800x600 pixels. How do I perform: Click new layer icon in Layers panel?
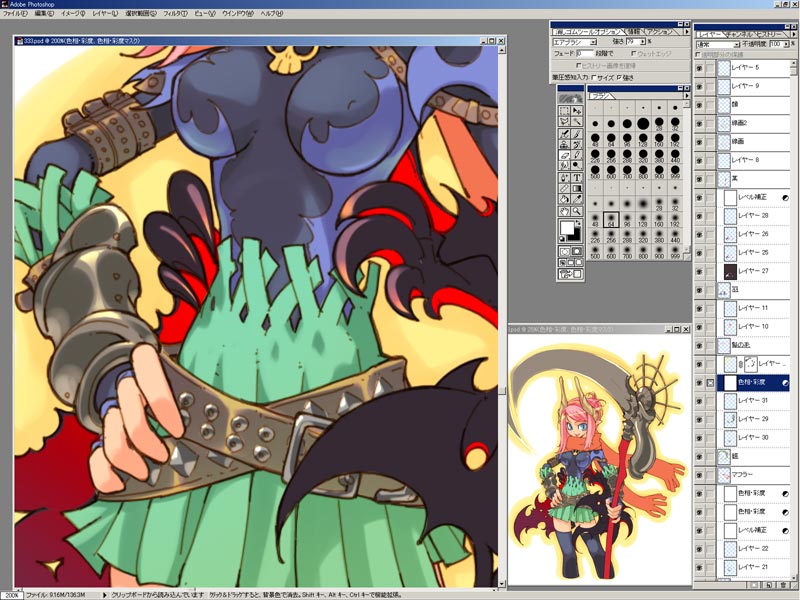coord(769,585)
